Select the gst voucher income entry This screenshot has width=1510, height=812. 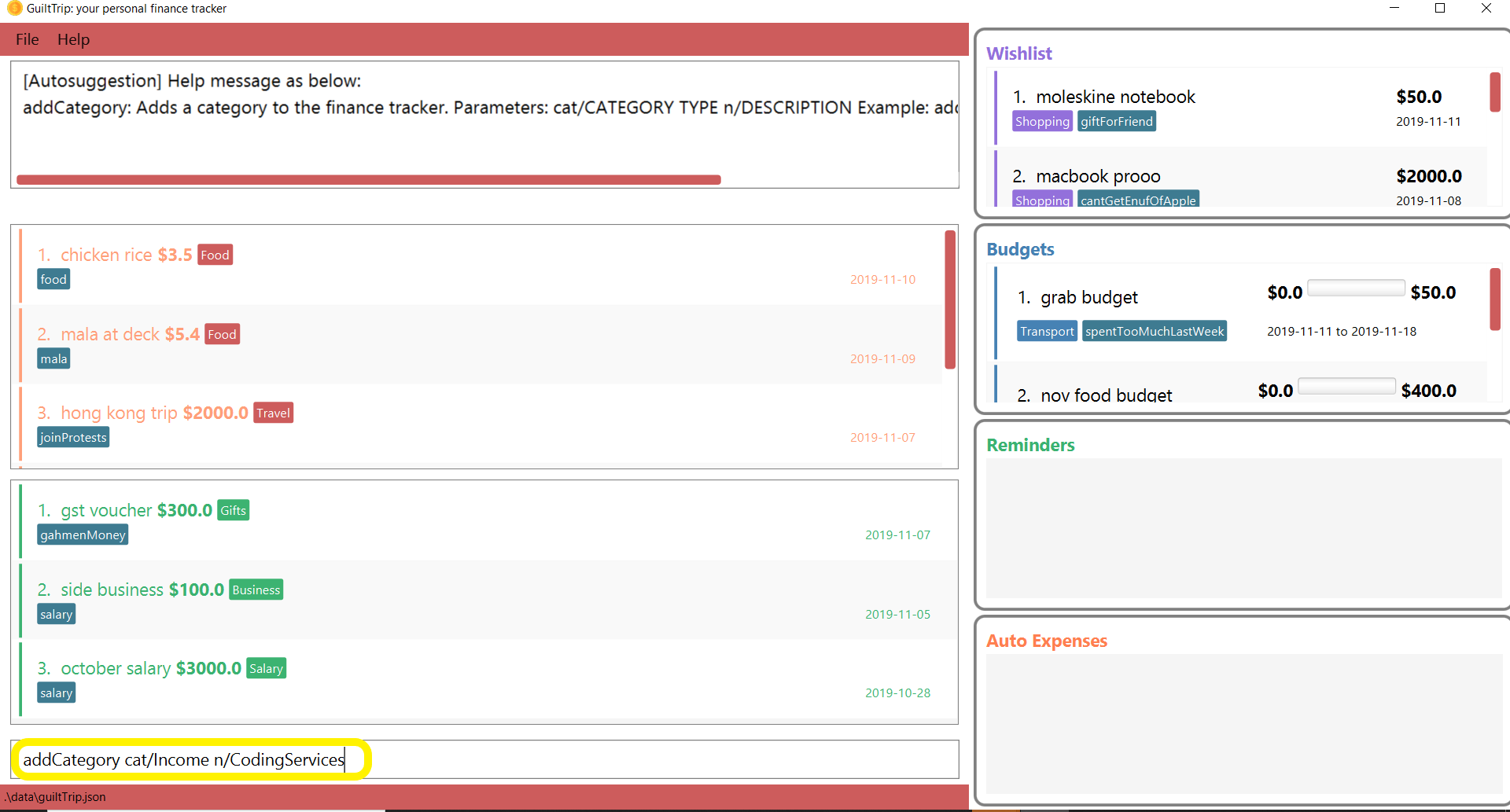[488, 521]
